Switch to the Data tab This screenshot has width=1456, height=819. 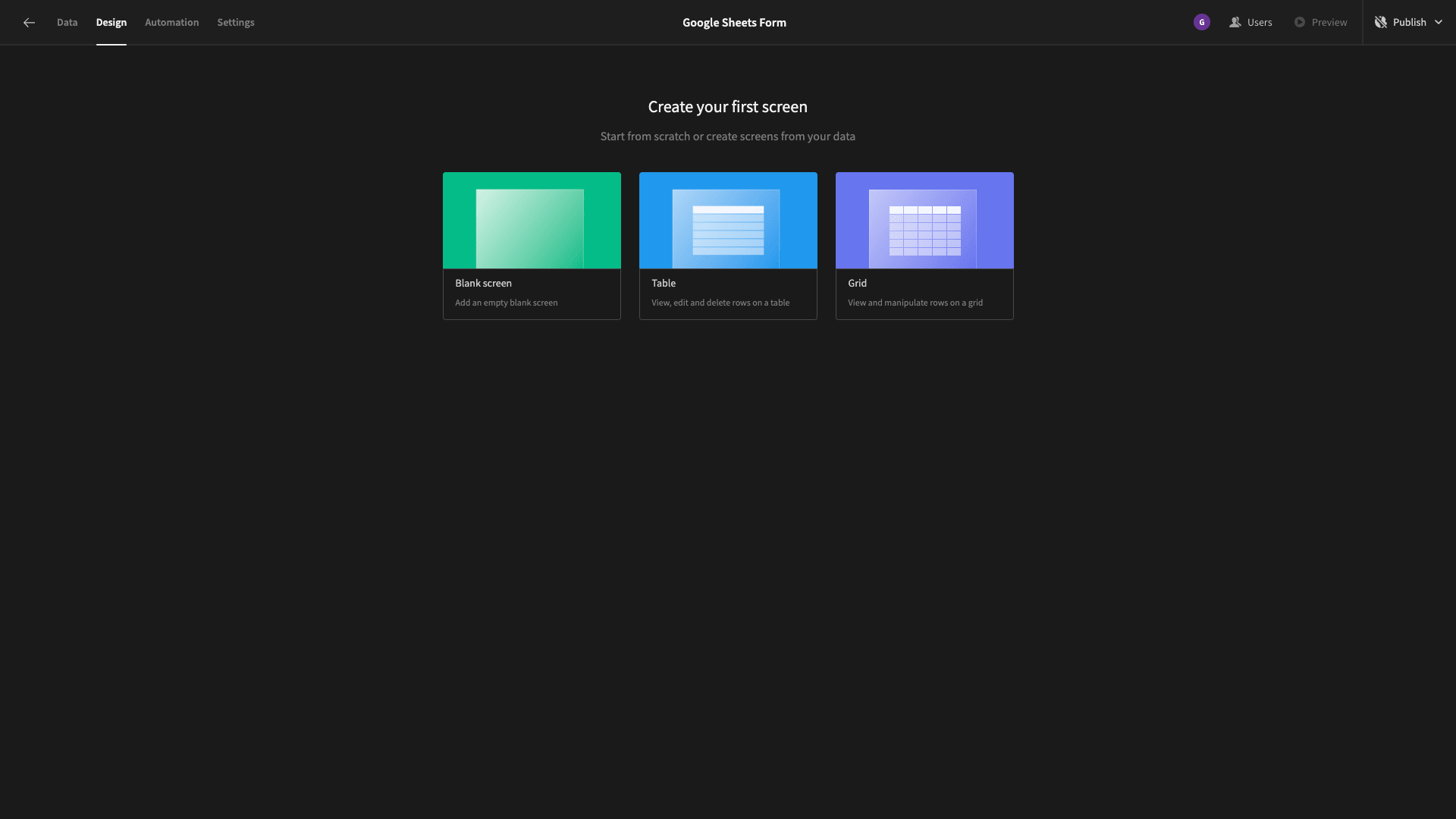coord(67,22)
